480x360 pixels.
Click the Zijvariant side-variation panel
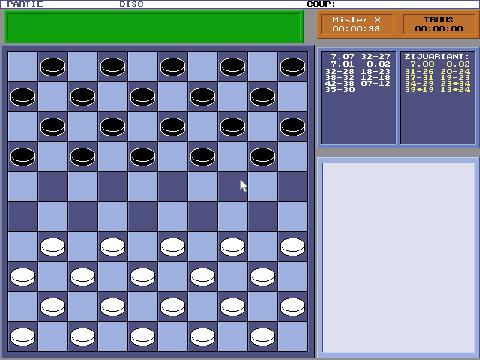(x=438, y=98)
